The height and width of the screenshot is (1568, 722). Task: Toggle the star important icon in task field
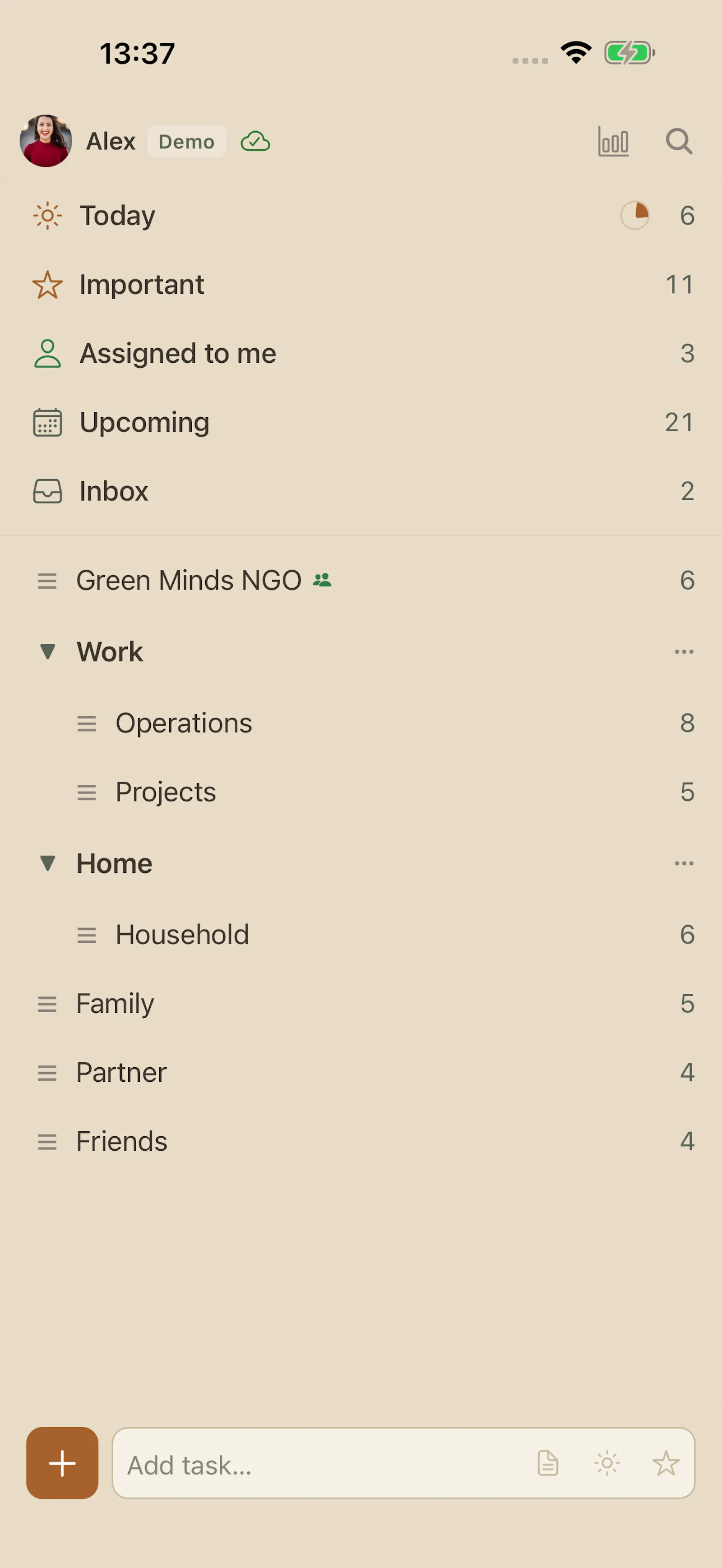coord(666,1463)
